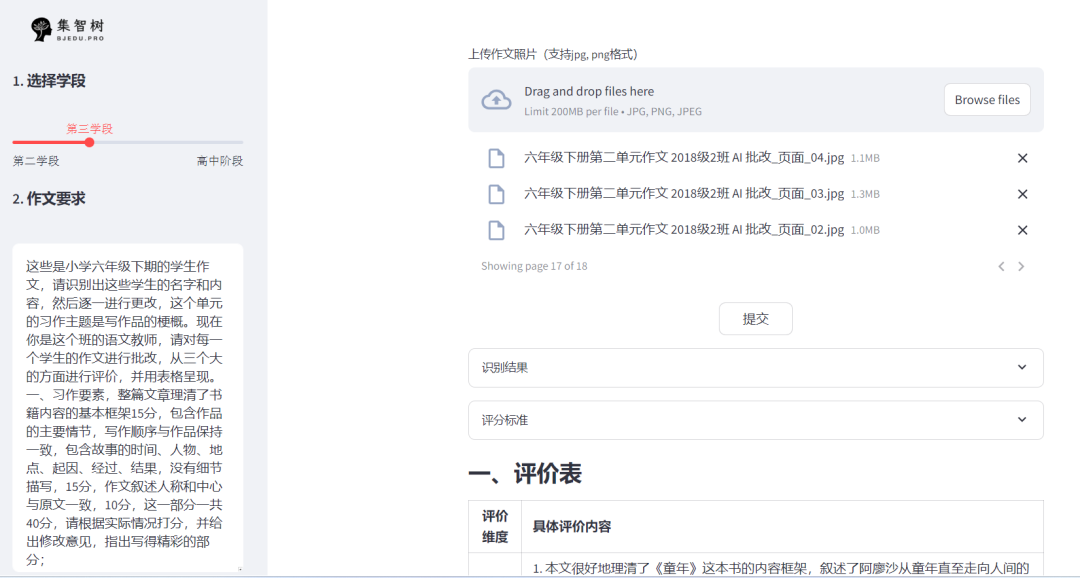Screen dimensions: 1080x578
Task: Click the Browse files button
Action: pos(987,99)
